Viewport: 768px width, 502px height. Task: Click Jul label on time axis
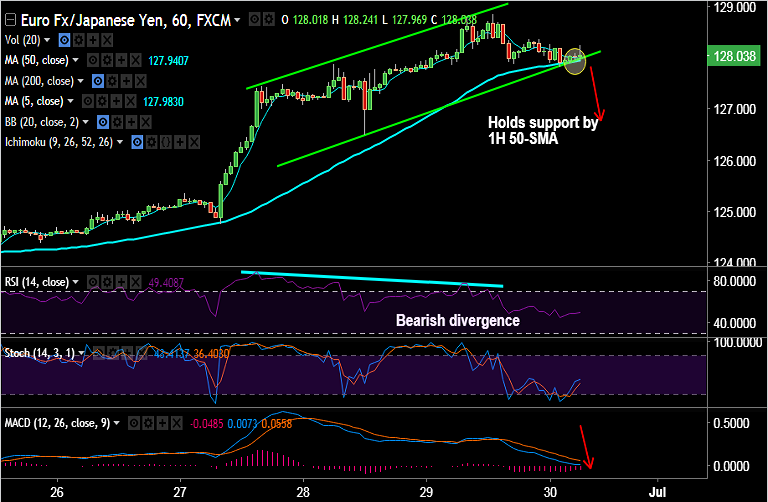click(657, 491)
